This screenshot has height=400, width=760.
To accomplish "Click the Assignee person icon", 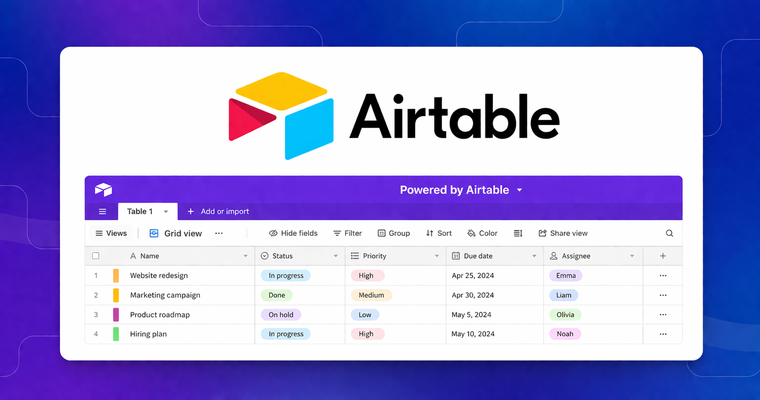I will tap(554, 256).
